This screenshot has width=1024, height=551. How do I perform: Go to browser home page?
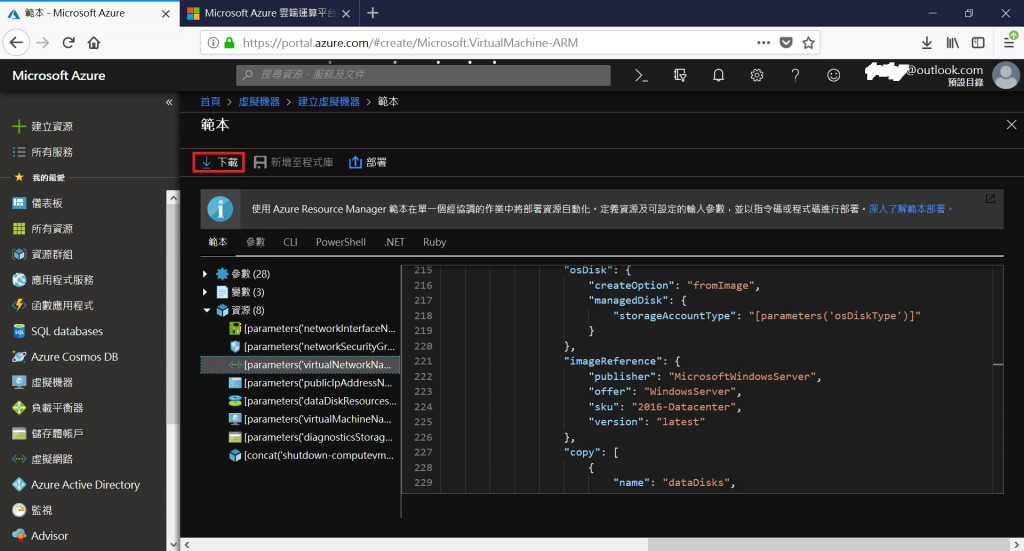coord(94,42)
